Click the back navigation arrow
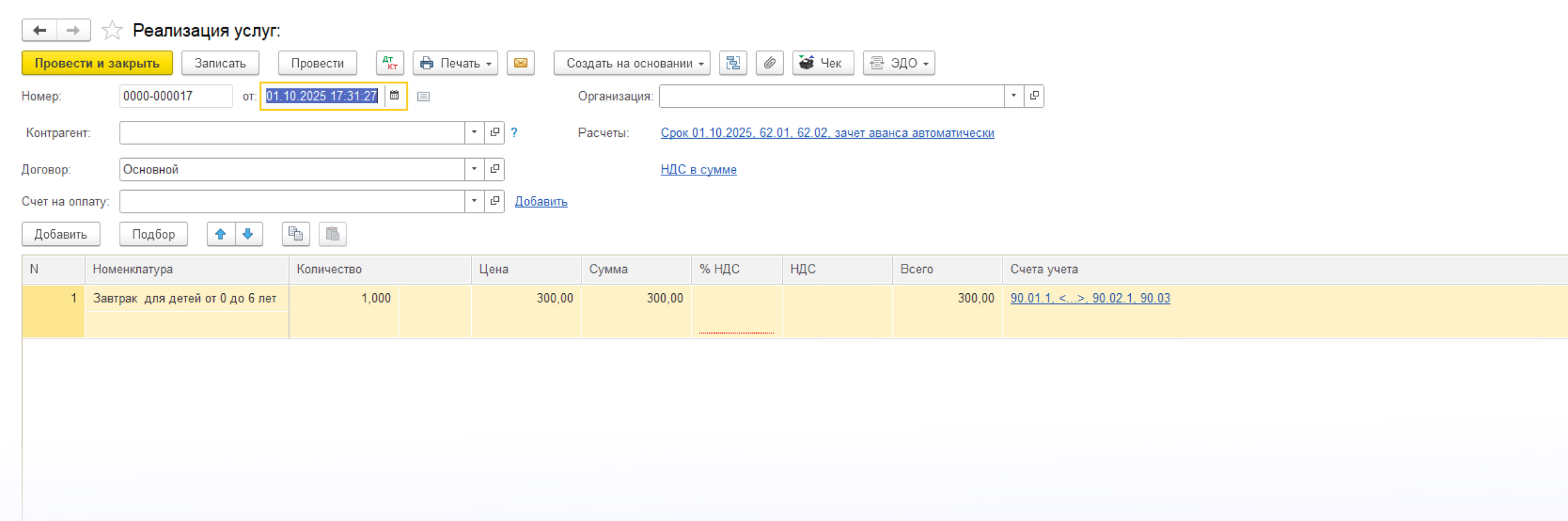The width and height of the screenshot is (1568, 521). pyautogui.click(x=39, y=31)
